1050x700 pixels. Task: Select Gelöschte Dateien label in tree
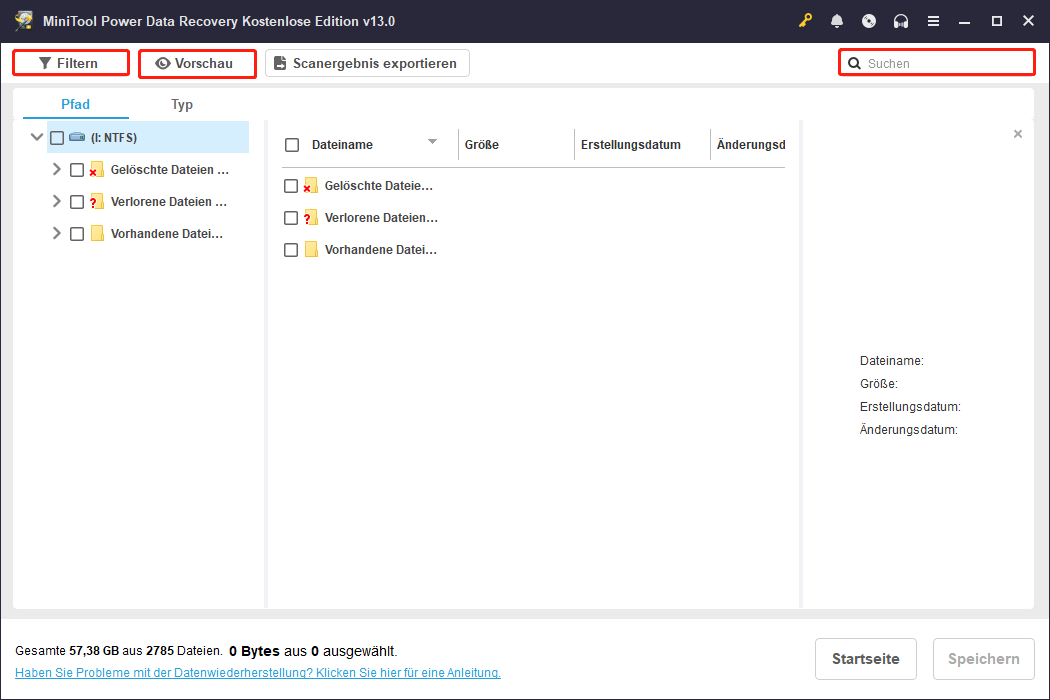(x=169, y=169)
